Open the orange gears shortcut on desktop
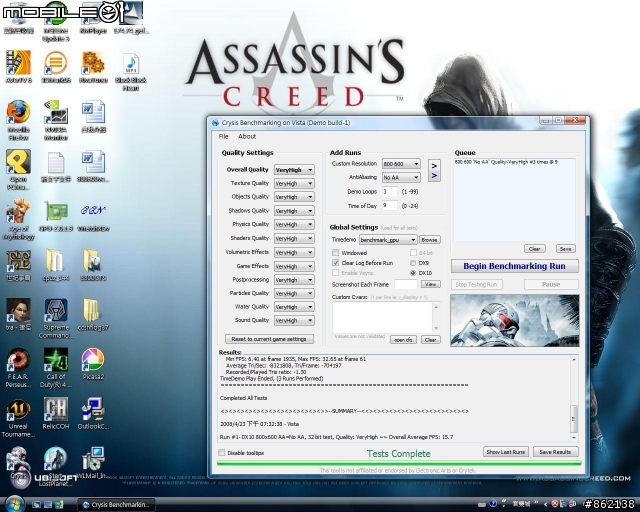The height and width of the screenshot is (512, 640). [x=93, y=67]
